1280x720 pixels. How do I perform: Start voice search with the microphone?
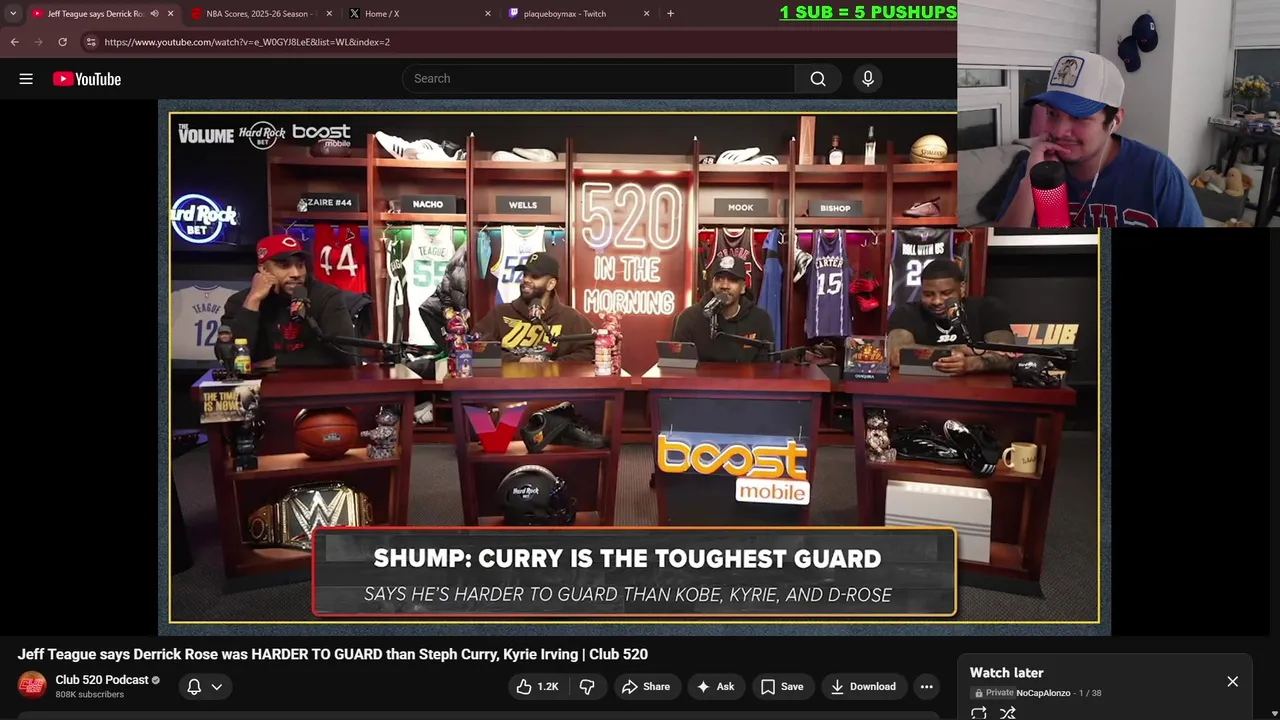868,79
